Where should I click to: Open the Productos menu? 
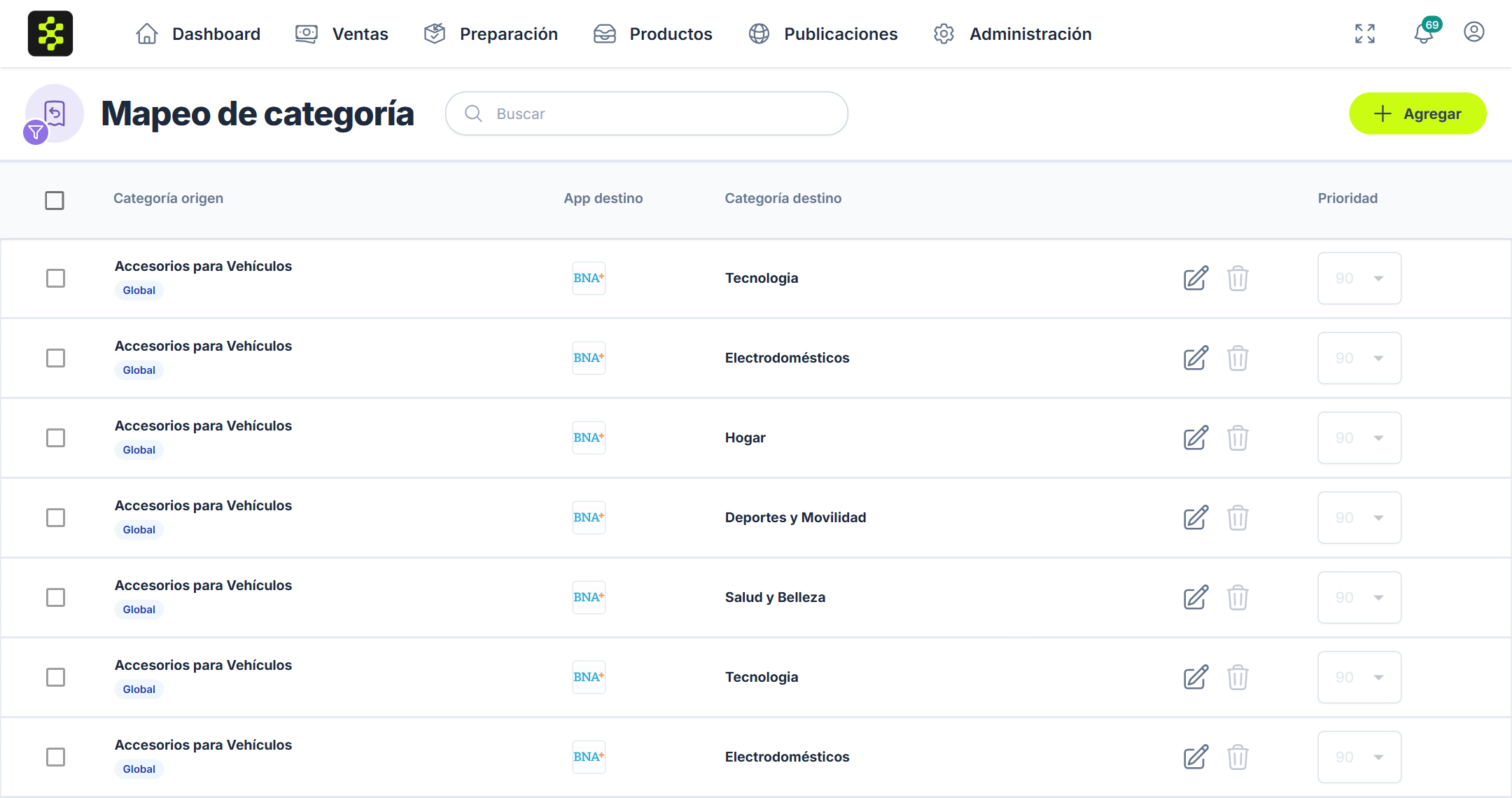[x=652, y=34]
